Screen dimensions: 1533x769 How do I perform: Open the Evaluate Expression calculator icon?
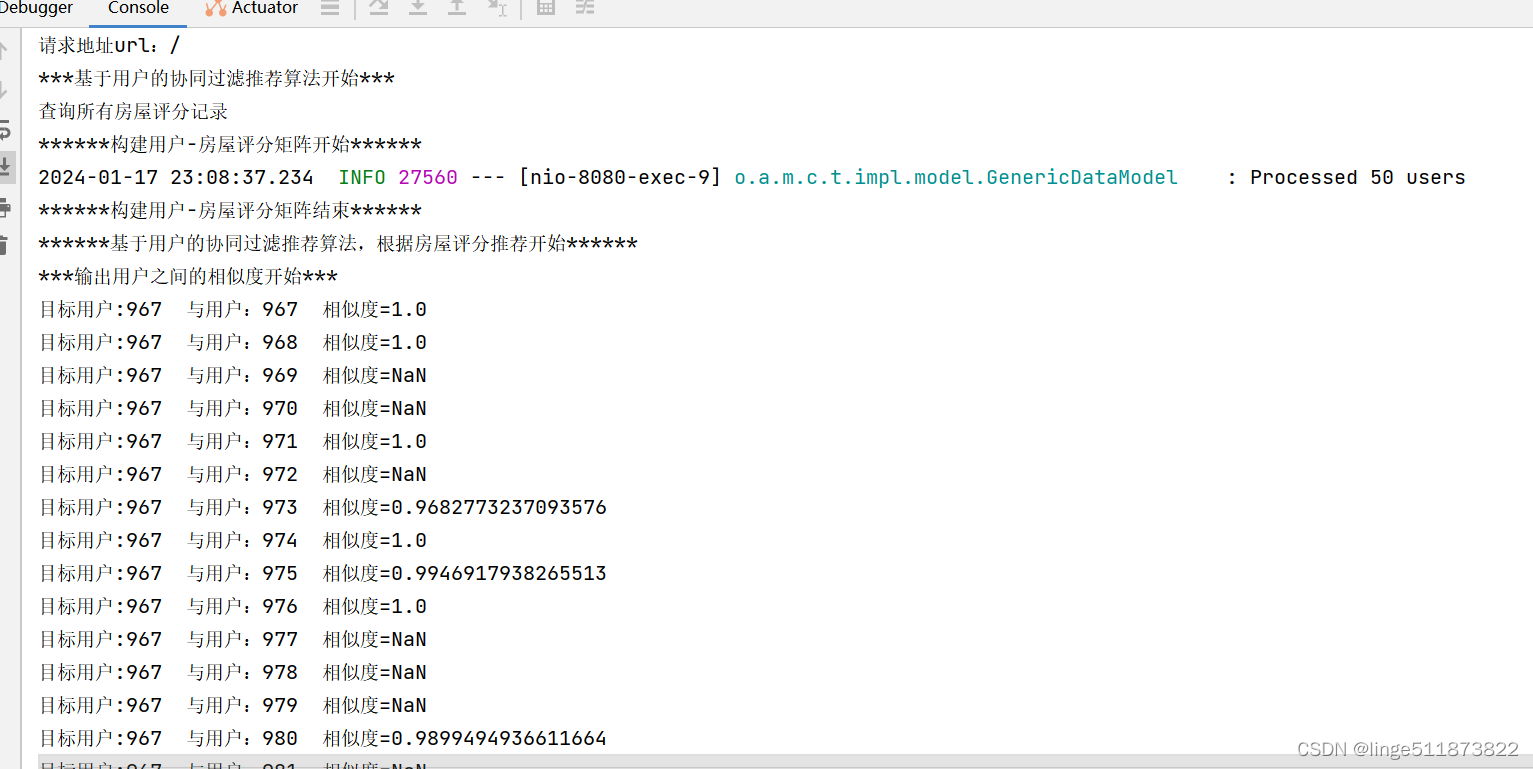546,8
